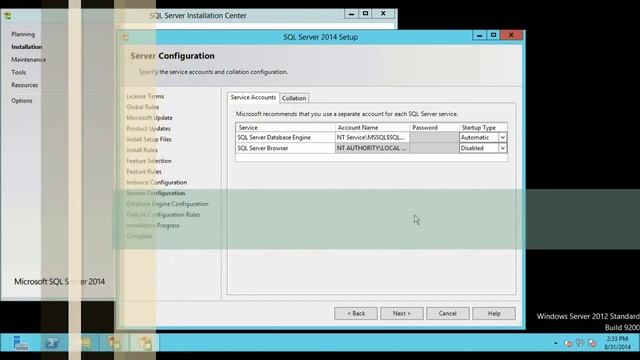This screenshot has height=360, width=640.
Task: Open the taskbar clock showing 2:33 PM
Action: (x=617, y=343)
